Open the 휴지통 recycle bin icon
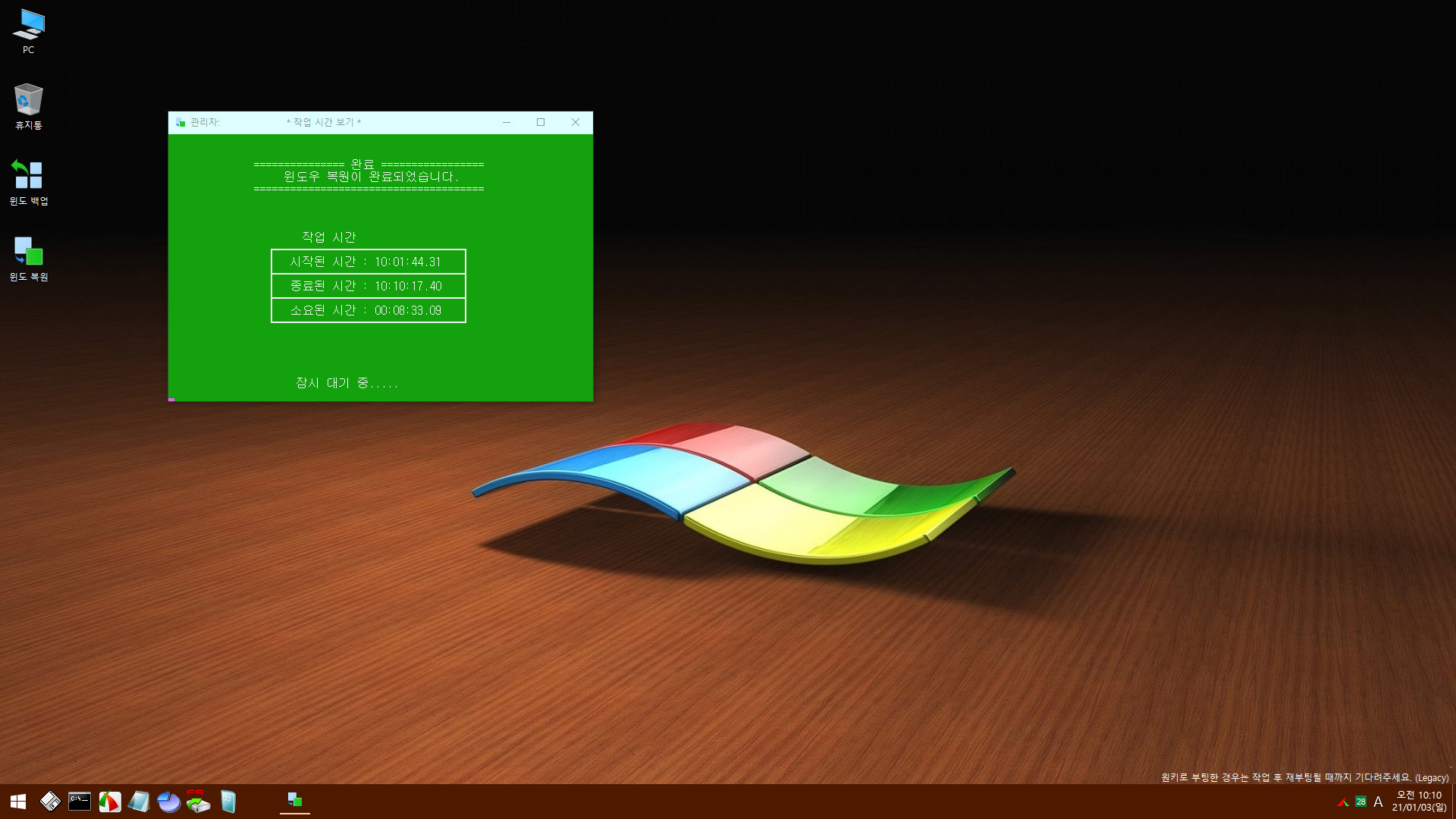Image resolution: width=1456 pixels, height=819 pixels. [x=28, y=107]
